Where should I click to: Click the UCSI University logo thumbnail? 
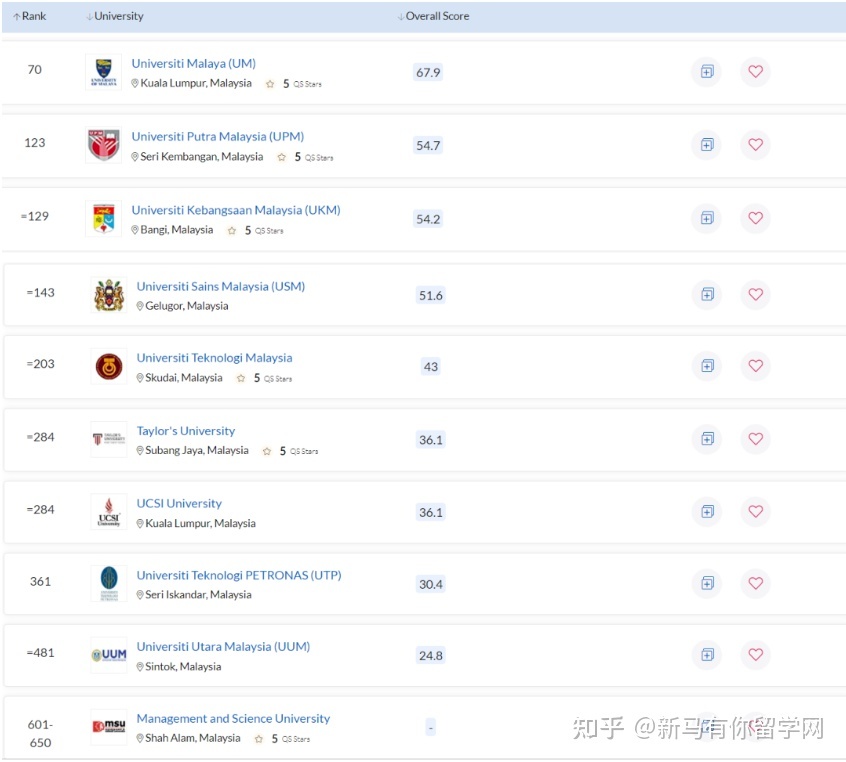coord(108,511)
